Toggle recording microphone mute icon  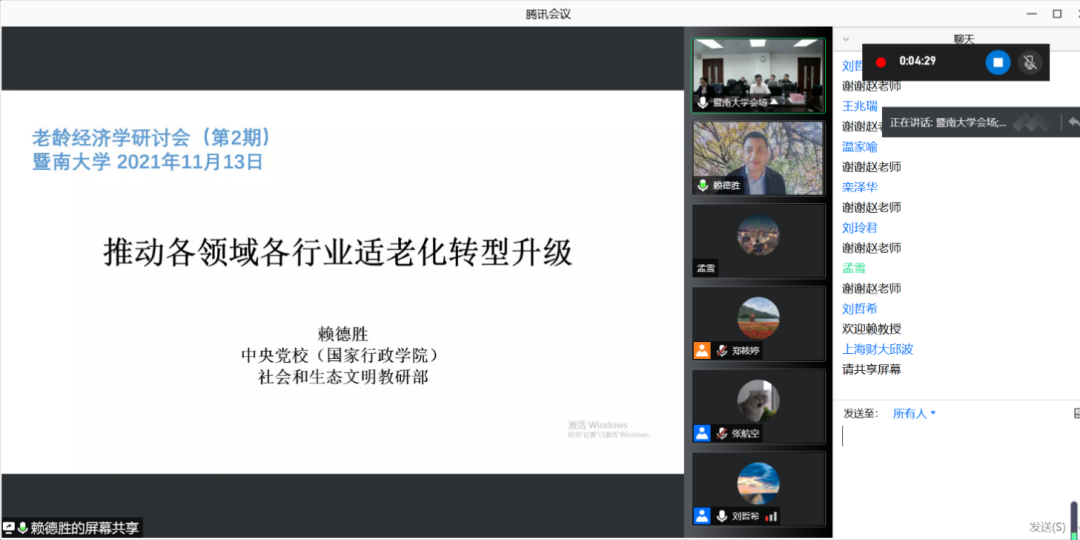[x=1029, y=62]
